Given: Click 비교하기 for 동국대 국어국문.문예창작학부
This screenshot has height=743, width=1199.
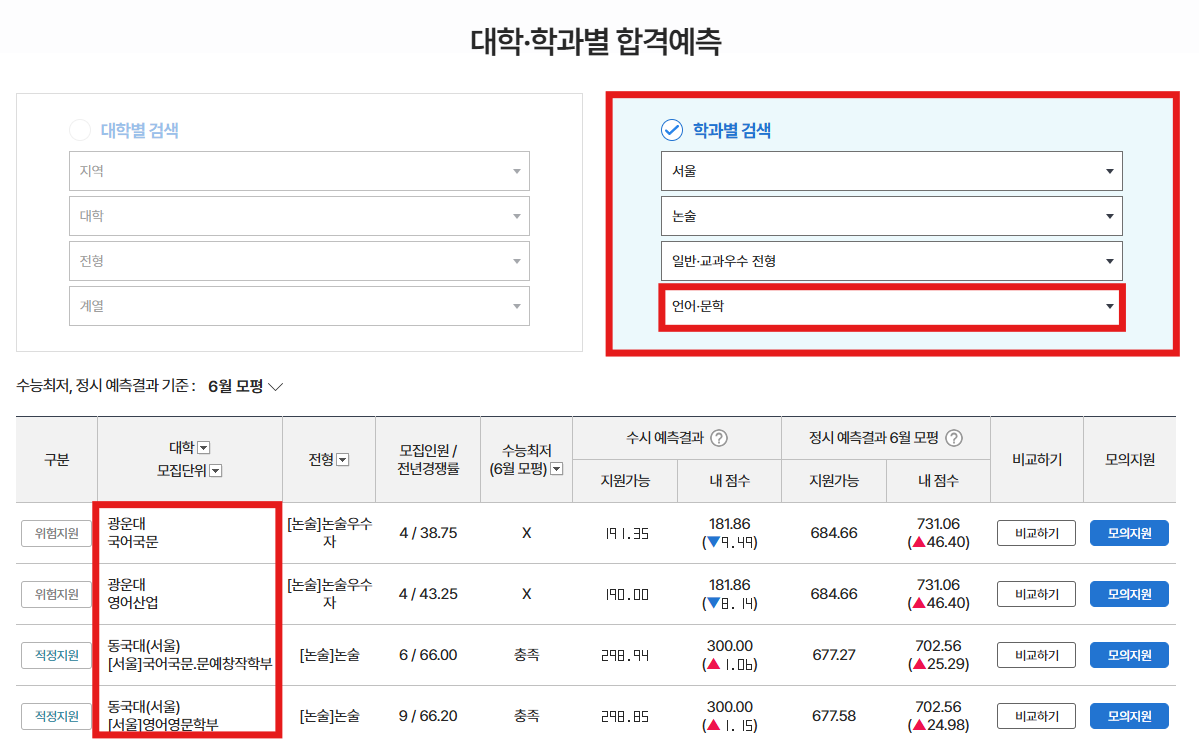Looking at the screenshot, I should (1036, 655).
